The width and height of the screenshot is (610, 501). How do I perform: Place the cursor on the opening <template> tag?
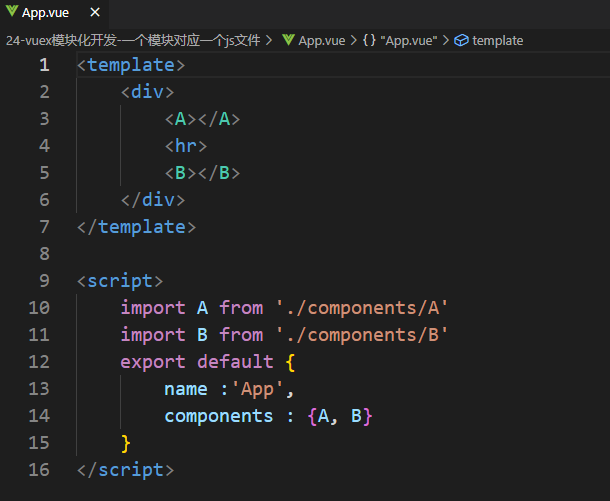click(x=131, y=65)
